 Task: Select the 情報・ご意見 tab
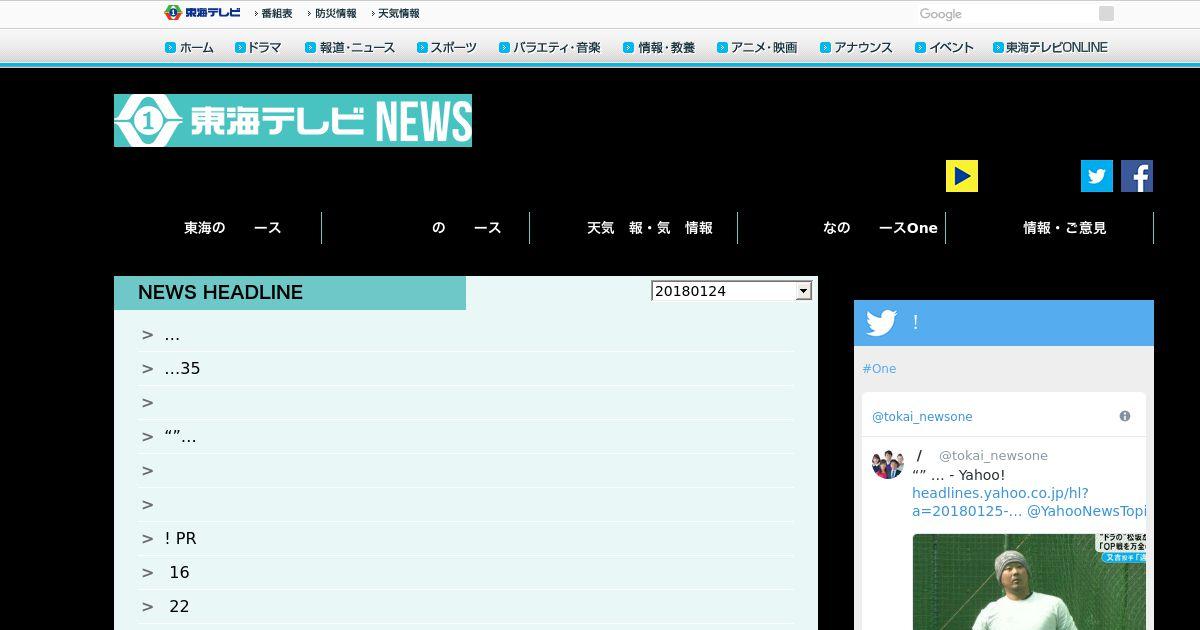tap(1050, 228)
